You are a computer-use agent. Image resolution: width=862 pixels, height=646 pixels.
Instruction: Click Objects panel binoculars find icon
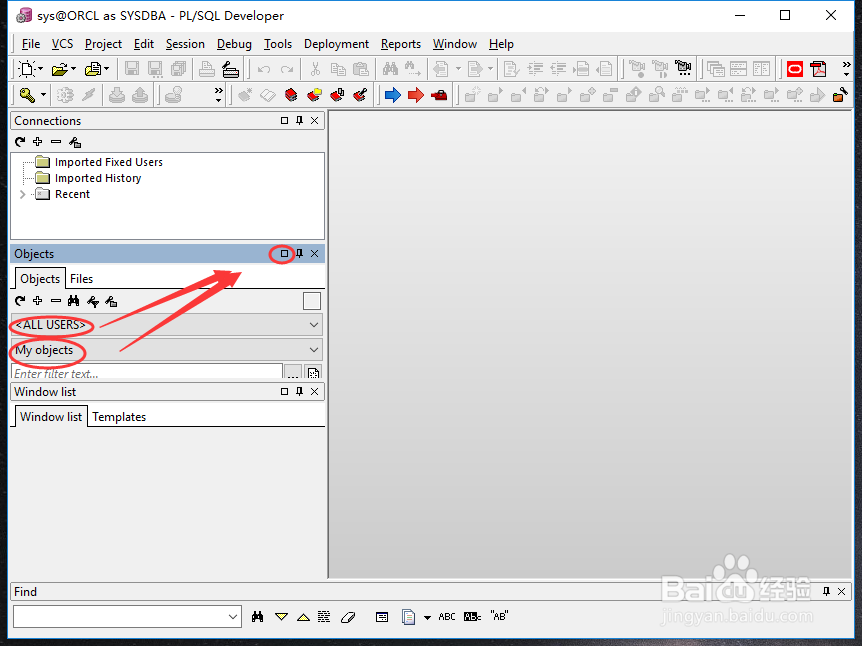[74, 301]
